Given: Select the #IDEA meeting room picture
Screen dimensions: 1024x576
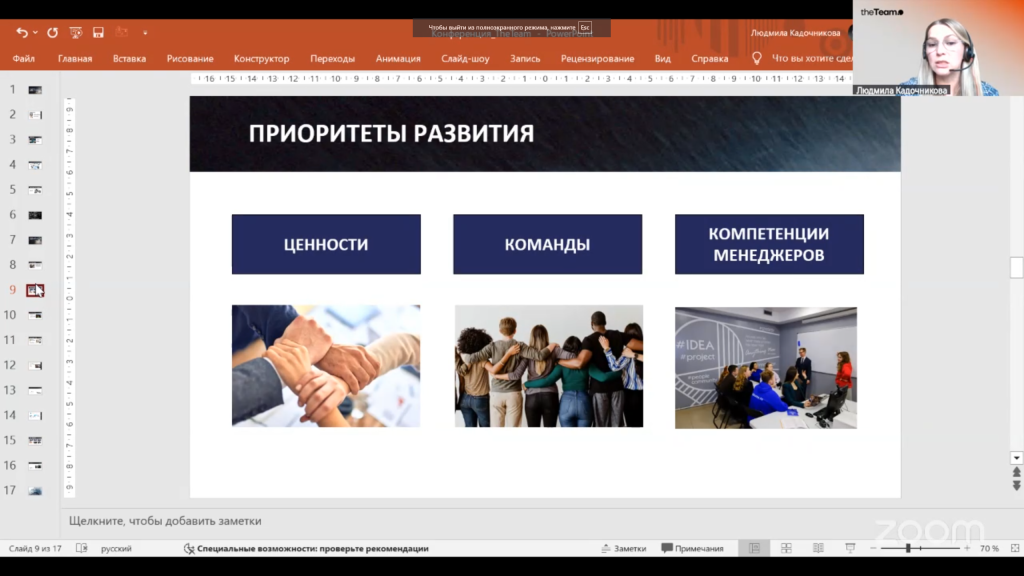Looking at the screenshot, I should tap(766, 368).
